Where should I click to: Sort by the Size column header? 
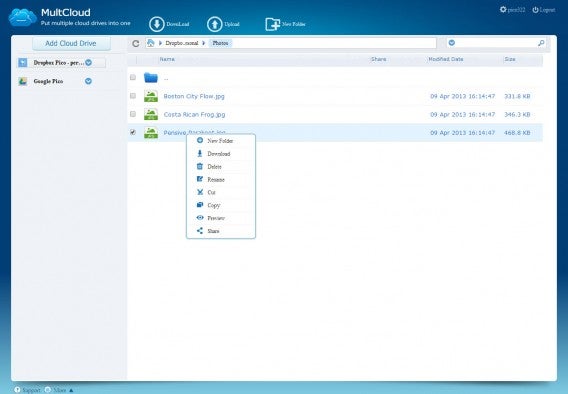[x=510, y=59]
